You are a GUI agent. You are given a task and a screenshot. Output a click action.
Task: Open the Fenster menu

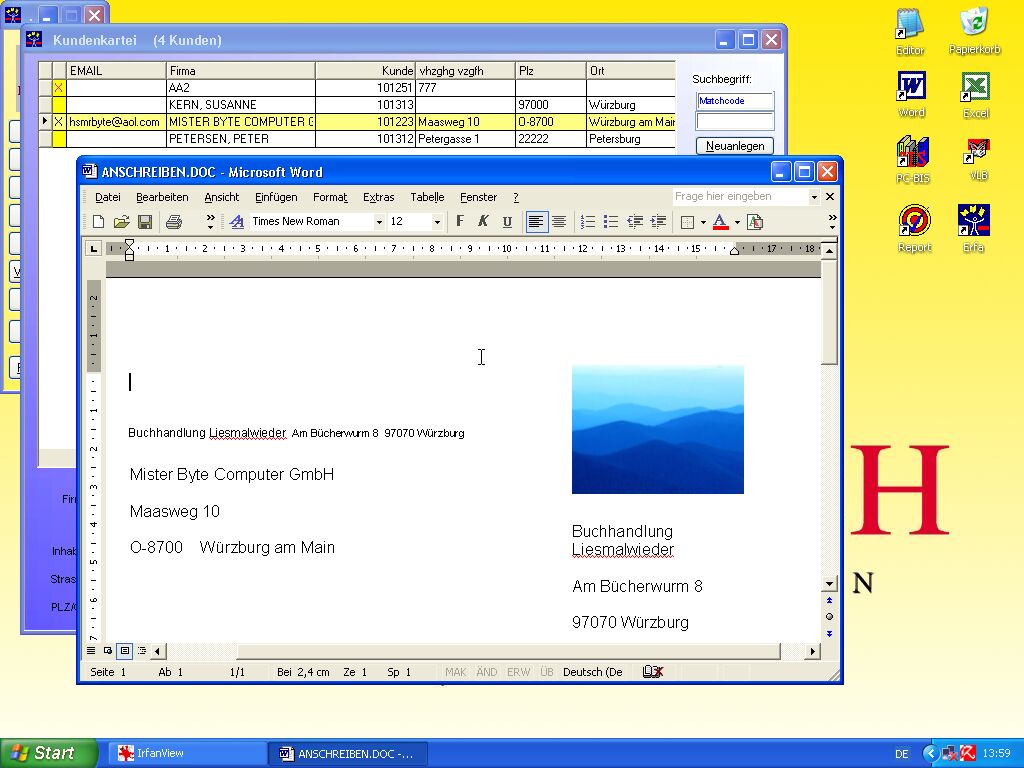pos(478,197)
